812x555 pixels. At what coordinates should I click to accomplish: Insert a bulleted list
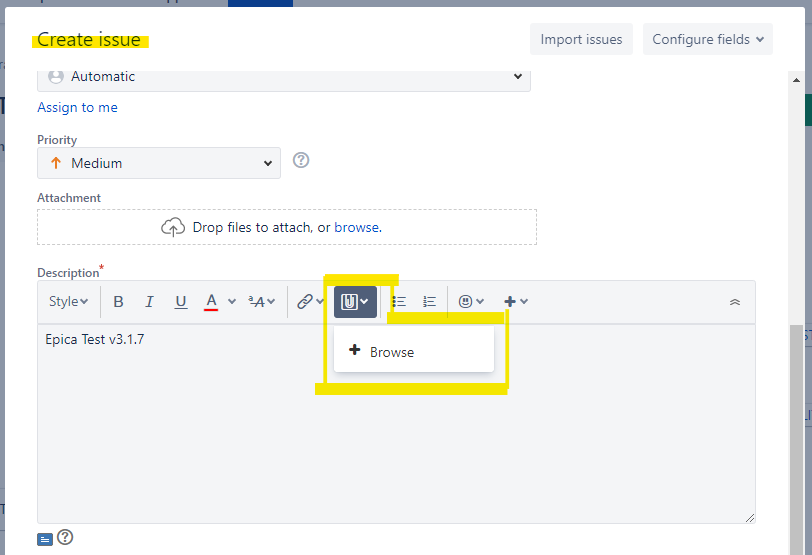click(399, 301)
